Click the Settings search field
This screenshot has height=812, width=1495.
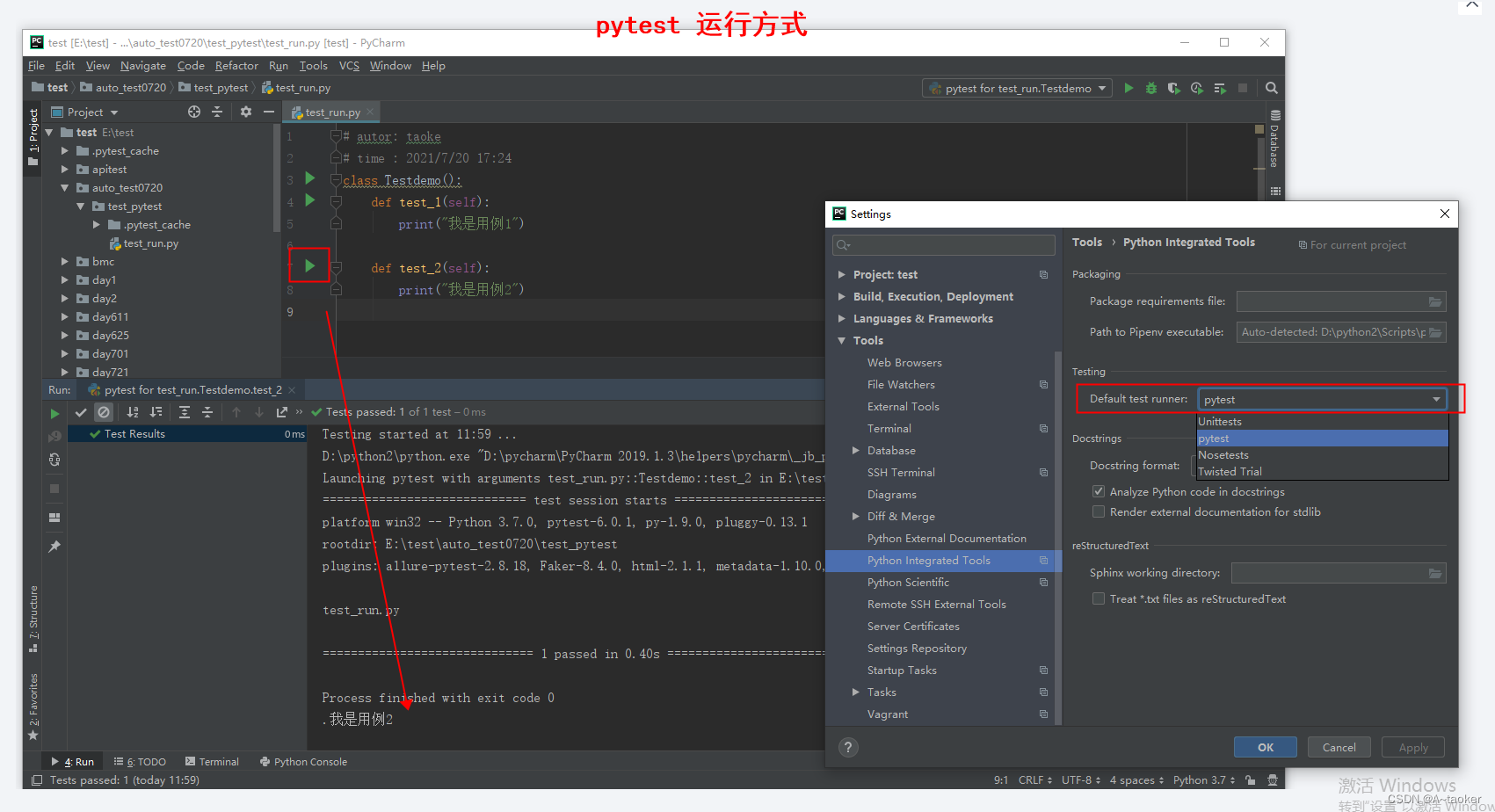(943, 245)
